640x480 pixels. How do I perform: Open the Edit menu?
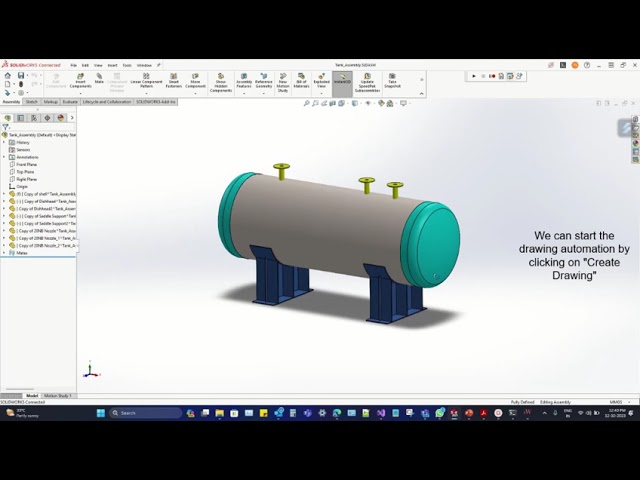[85, 65]
